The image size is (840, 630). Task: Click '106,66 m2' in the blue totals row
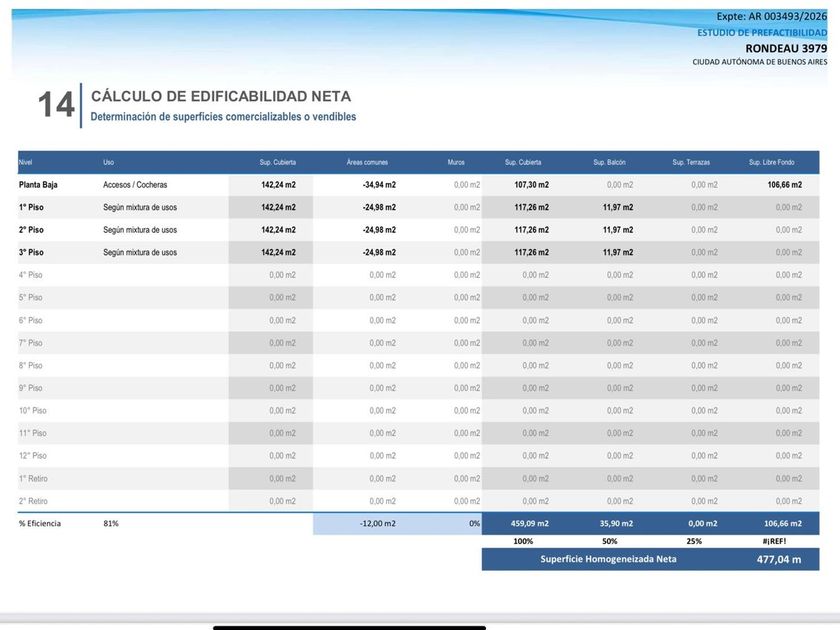click(783, 523)
